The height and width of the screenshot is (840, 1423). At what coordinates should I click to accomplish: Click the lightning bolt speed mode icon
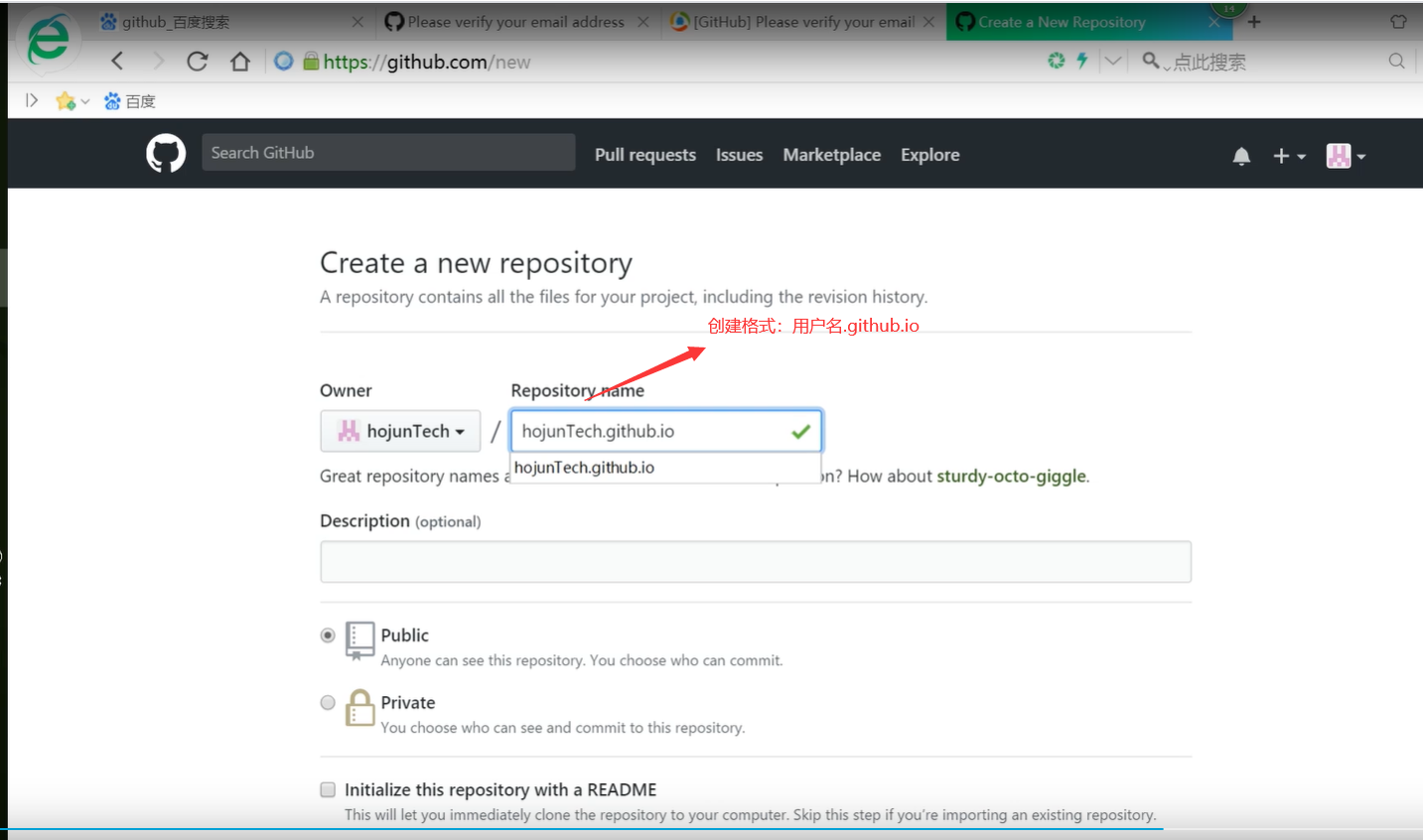coord(1082,61)
